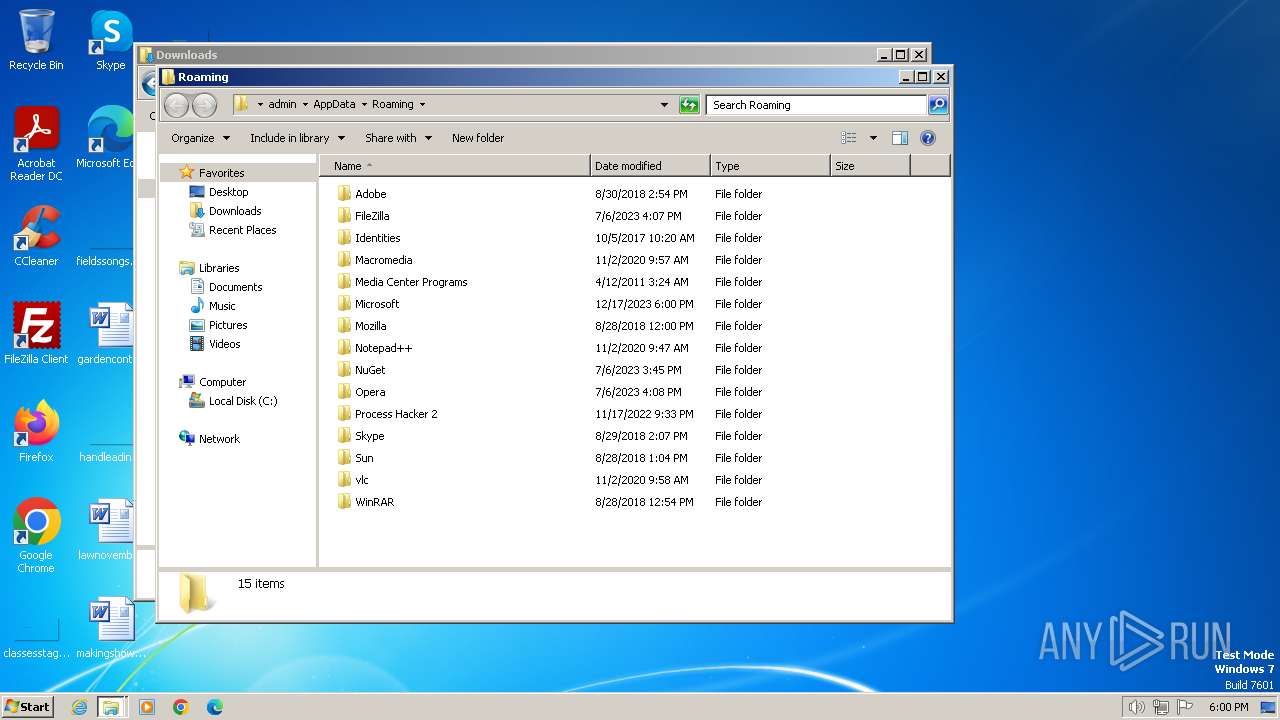Click Windows Explorer taskbar button

pos(111,707)
